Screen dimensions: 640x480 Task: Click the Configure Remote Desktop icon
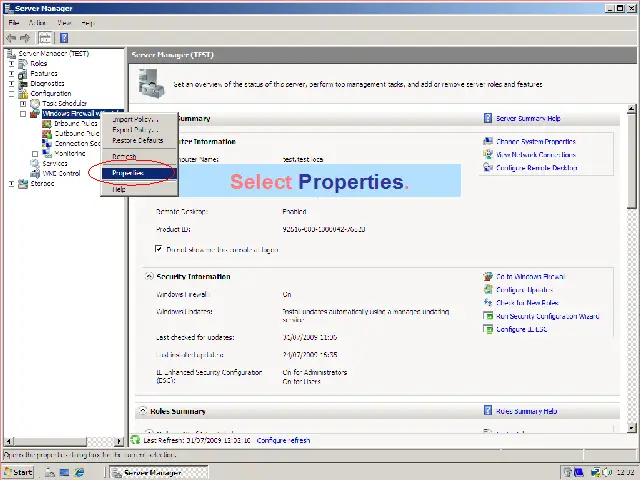(488, 167)
